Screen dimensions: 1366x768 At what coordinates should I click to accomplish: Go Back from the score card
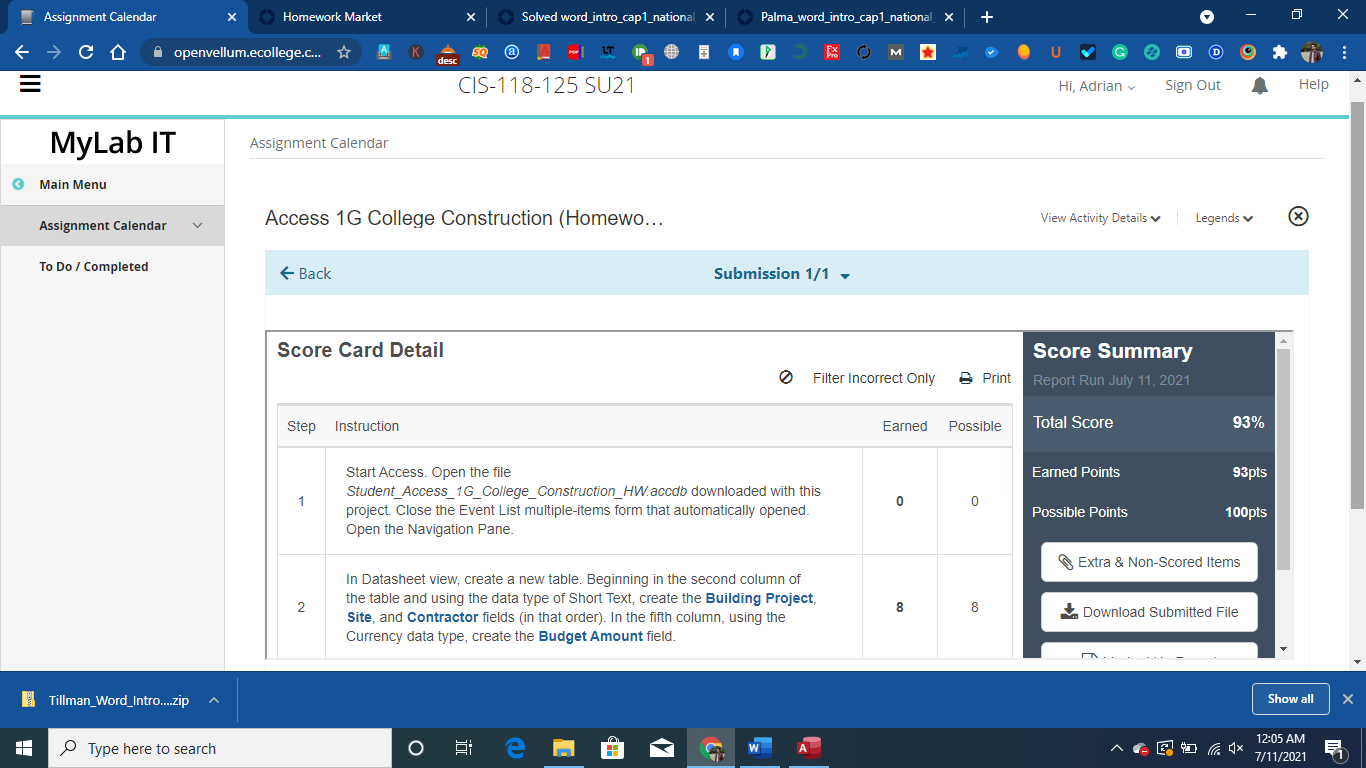point(305,273)
